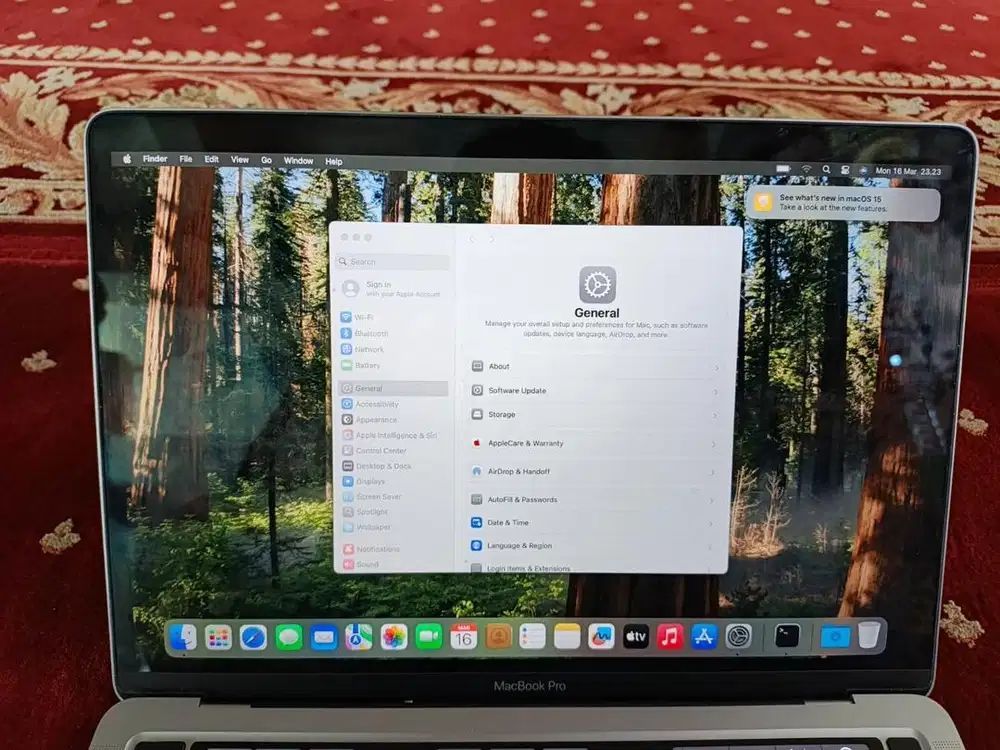Open the Window menu
This screenshot has width=1000, height=750.
(x=298, y=160)
